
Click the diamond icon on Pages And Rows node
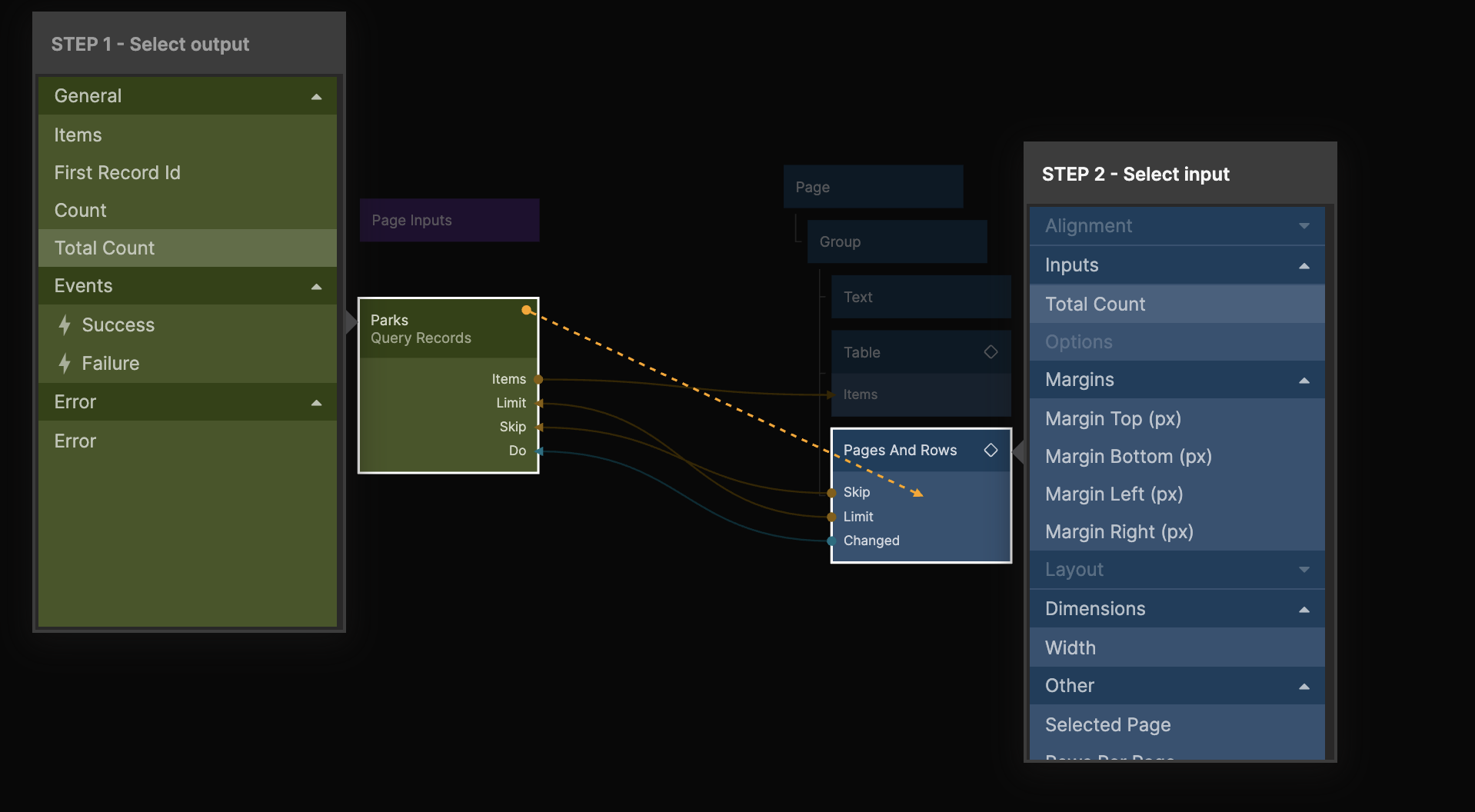[x=991, y=450]
